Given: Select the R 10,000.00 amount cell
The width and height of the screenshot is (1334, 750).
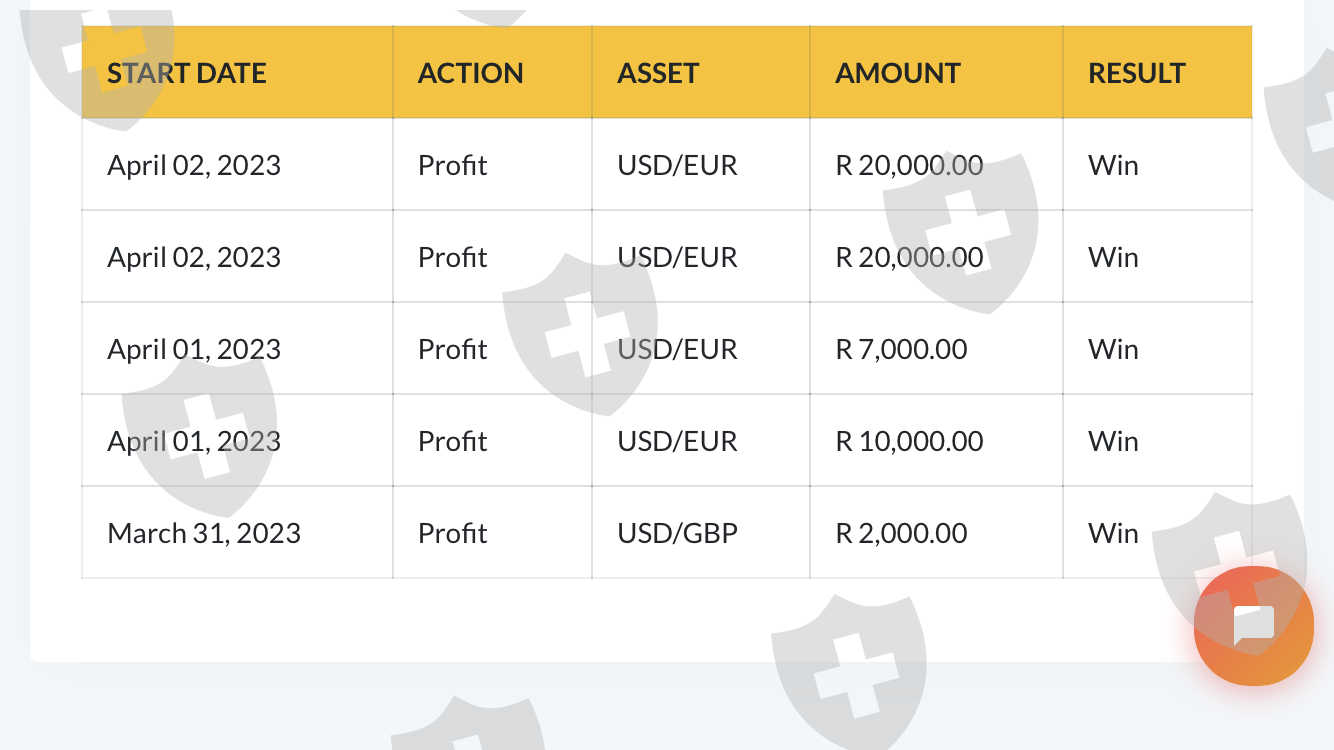Looking at the screenshot, I should (x=909, y=441).
